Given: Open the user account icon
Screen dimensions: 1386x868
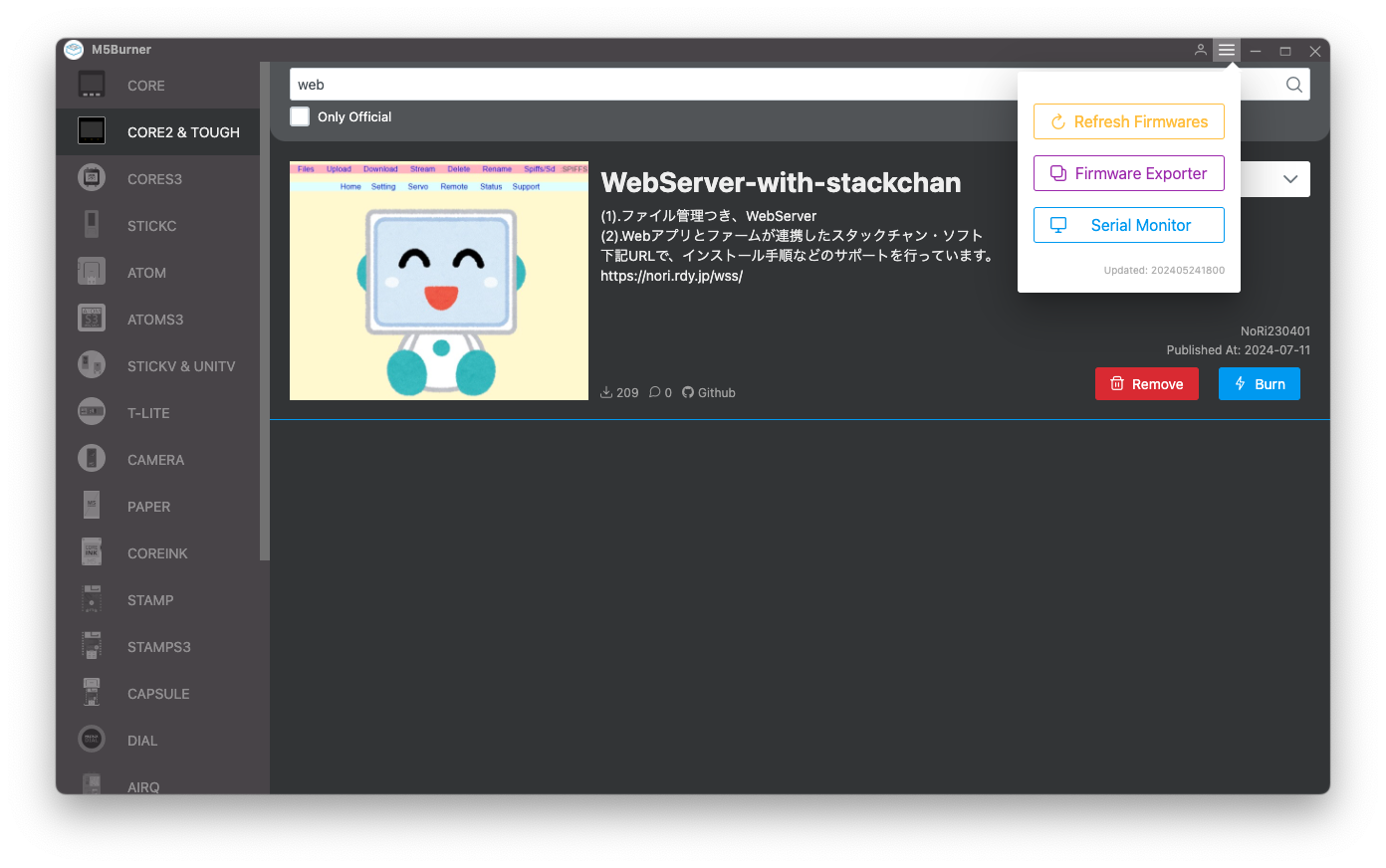Looking at the screenshot, I should pos(1201,50).
